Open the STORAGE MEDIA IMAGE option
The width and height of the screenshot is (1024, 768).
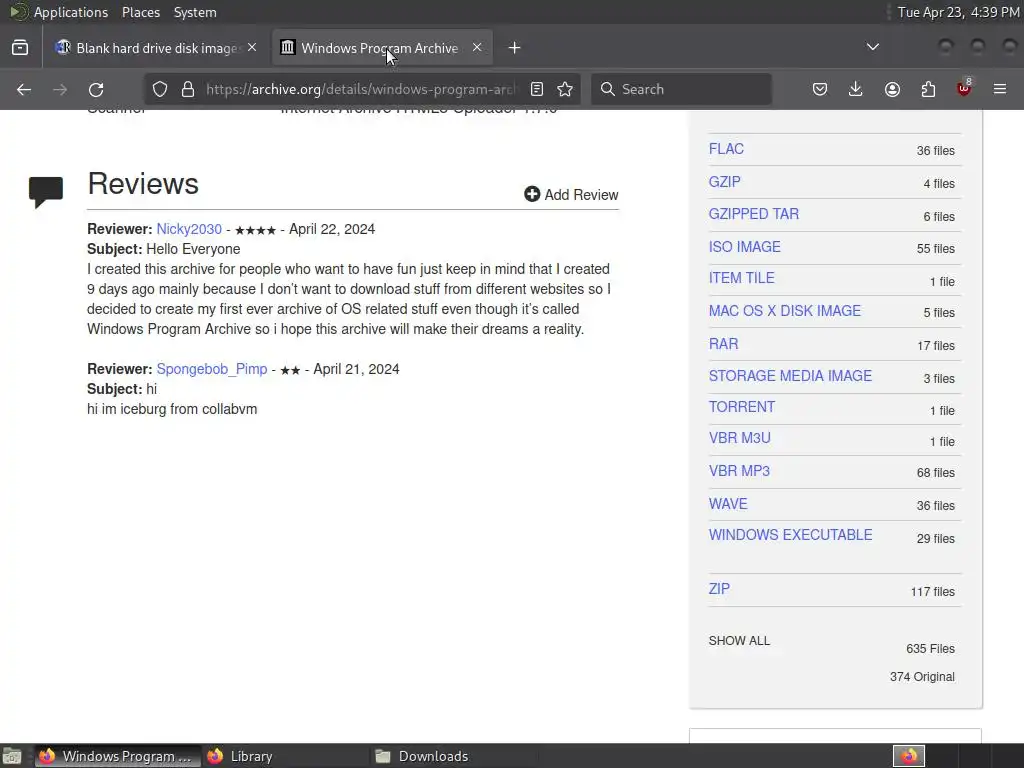[x=790, y=376]
